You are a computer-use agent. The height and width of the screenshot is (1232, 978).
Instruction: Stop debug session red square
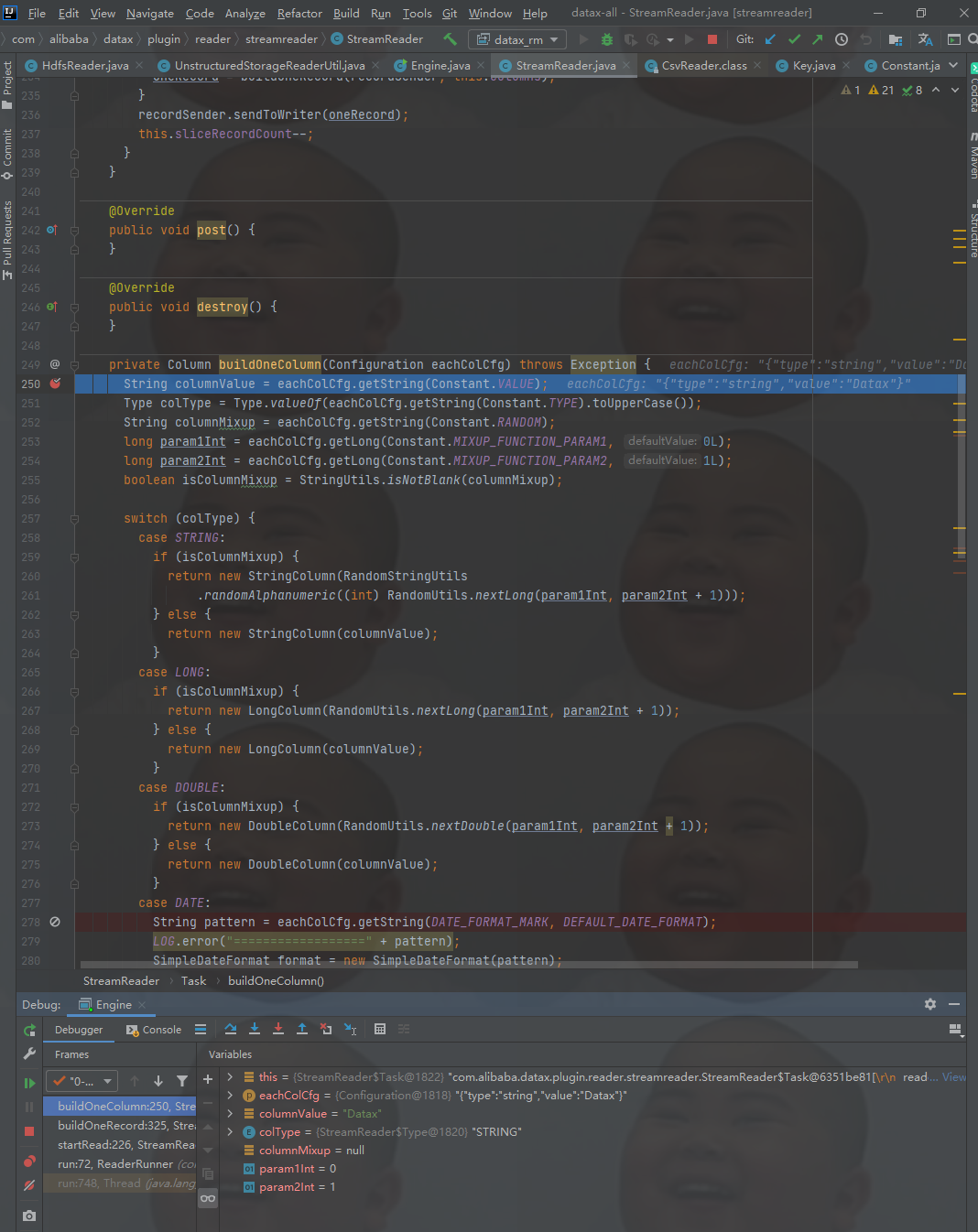tap(29, 1132)
